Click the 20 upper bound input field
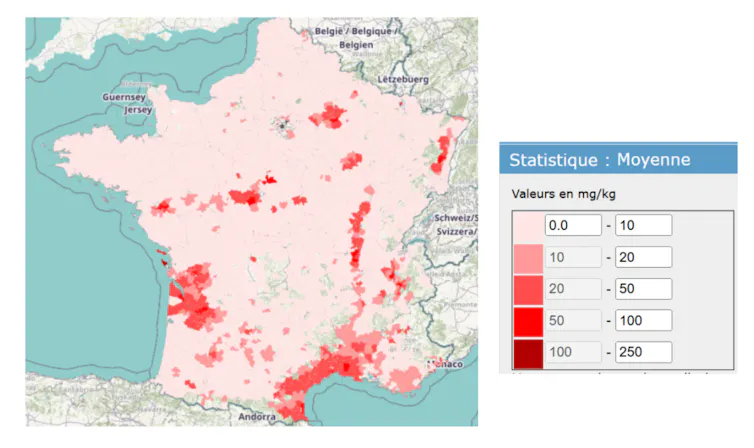Screen dimensions: 754x448 click(643, 257)
